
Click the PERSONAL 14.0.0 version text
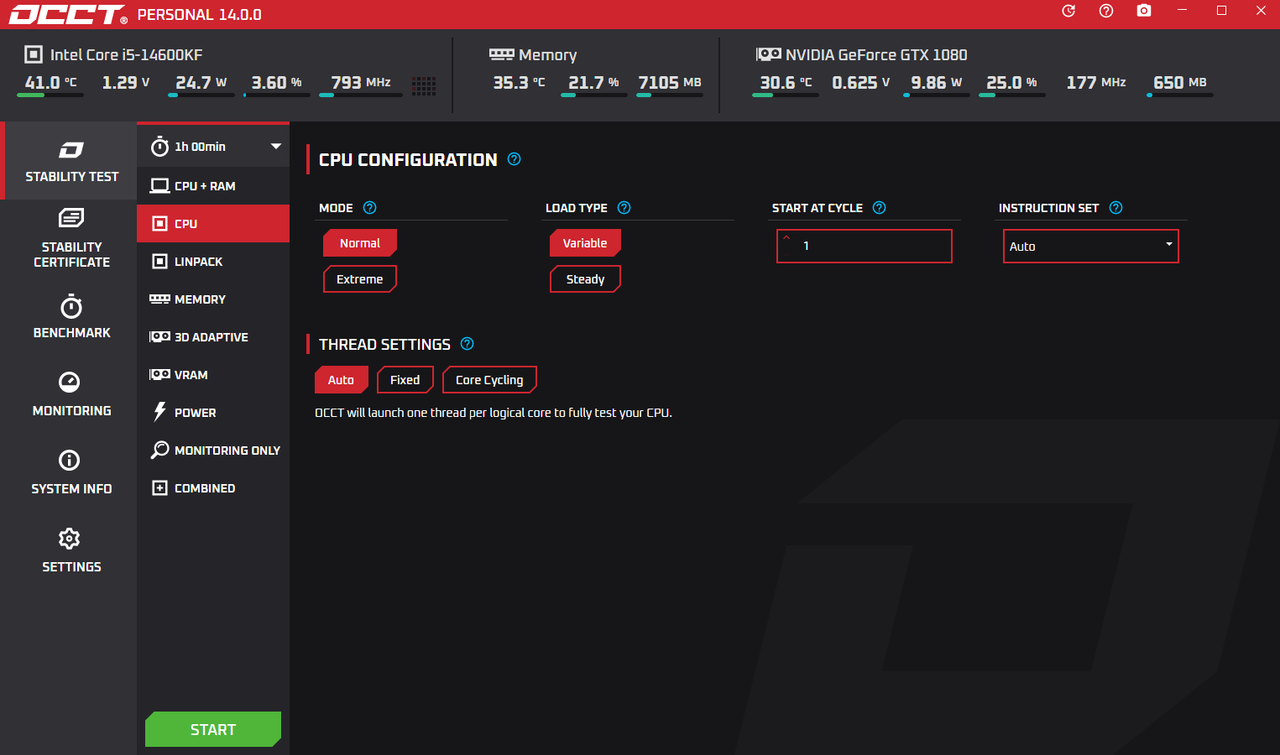click(x=199, y=15)
